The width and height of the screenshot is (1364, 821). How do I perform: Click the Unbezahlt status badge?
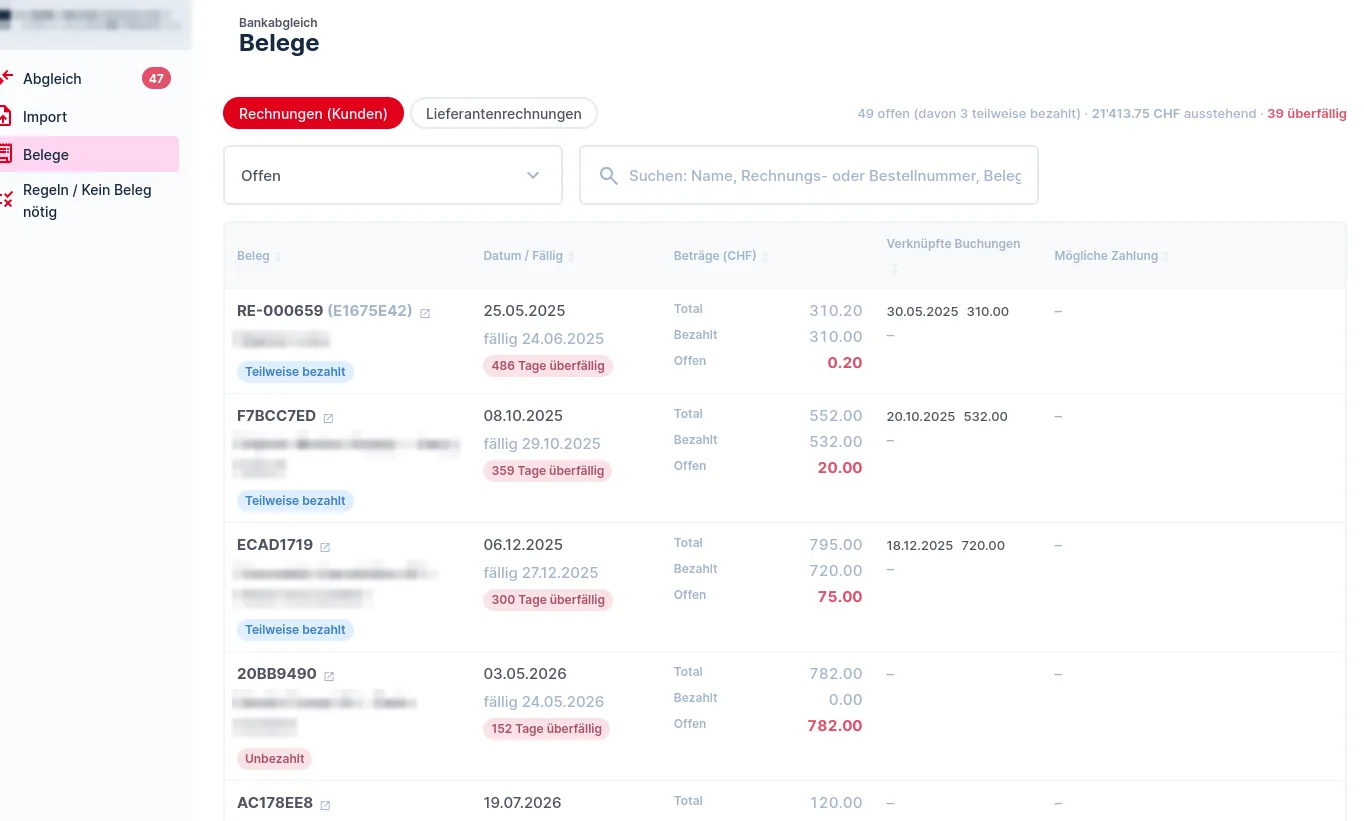coord(275,759)
